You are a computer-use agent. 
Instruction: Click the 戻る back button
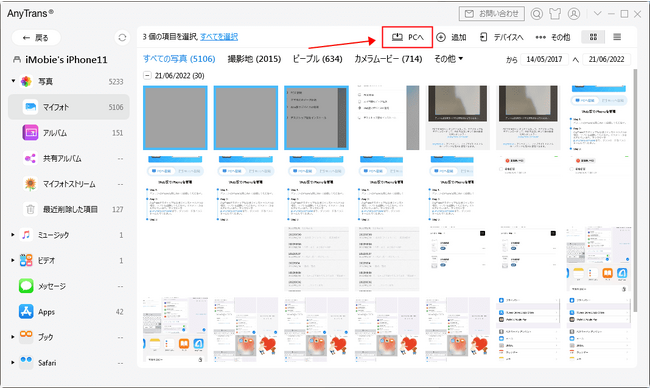[36, 38]
